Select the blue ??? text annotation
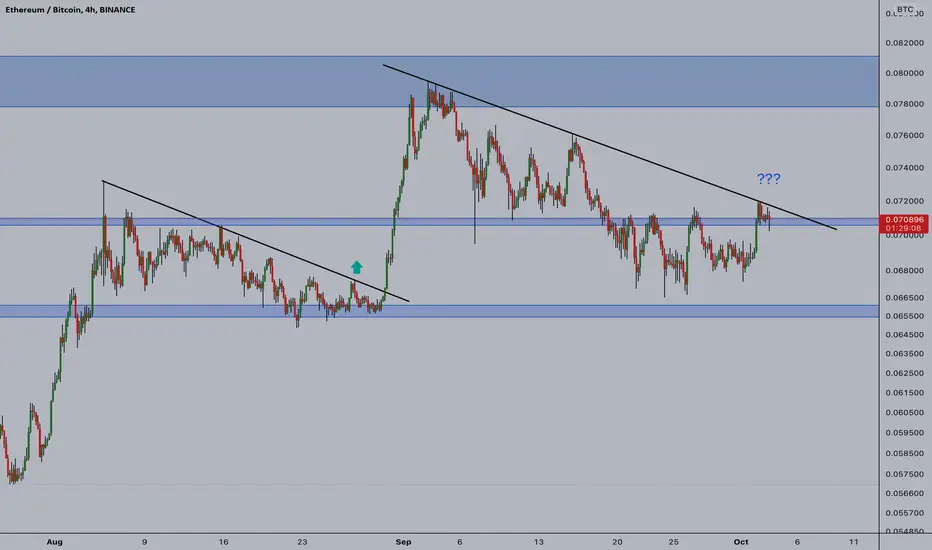 pyautogui.click(x=769, y=178)
